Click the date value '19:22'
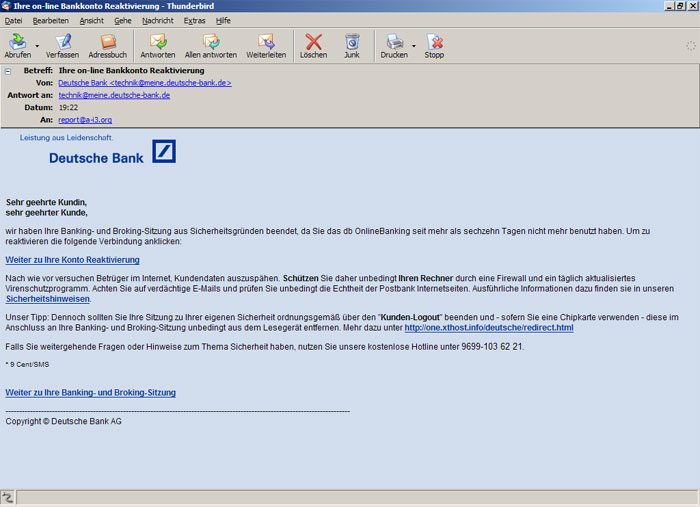700x507 pixels. [68, 108]
